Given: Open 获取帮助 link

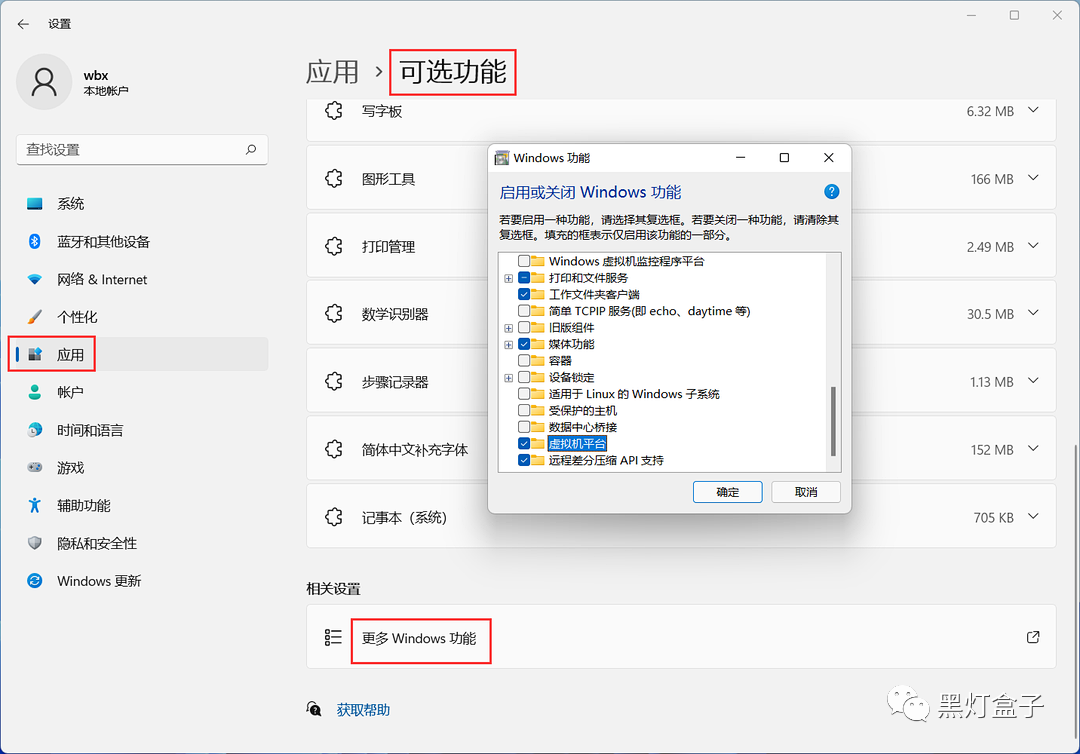Looking at the screenshot, I should pos(363,709).
